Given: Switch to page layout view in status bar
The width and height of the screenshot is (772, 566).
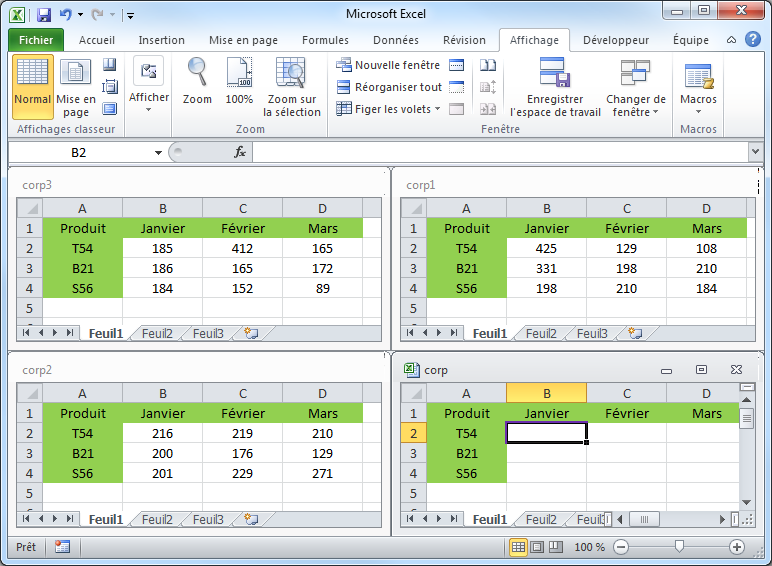Looking at the screenshot, I should [536, 547].
